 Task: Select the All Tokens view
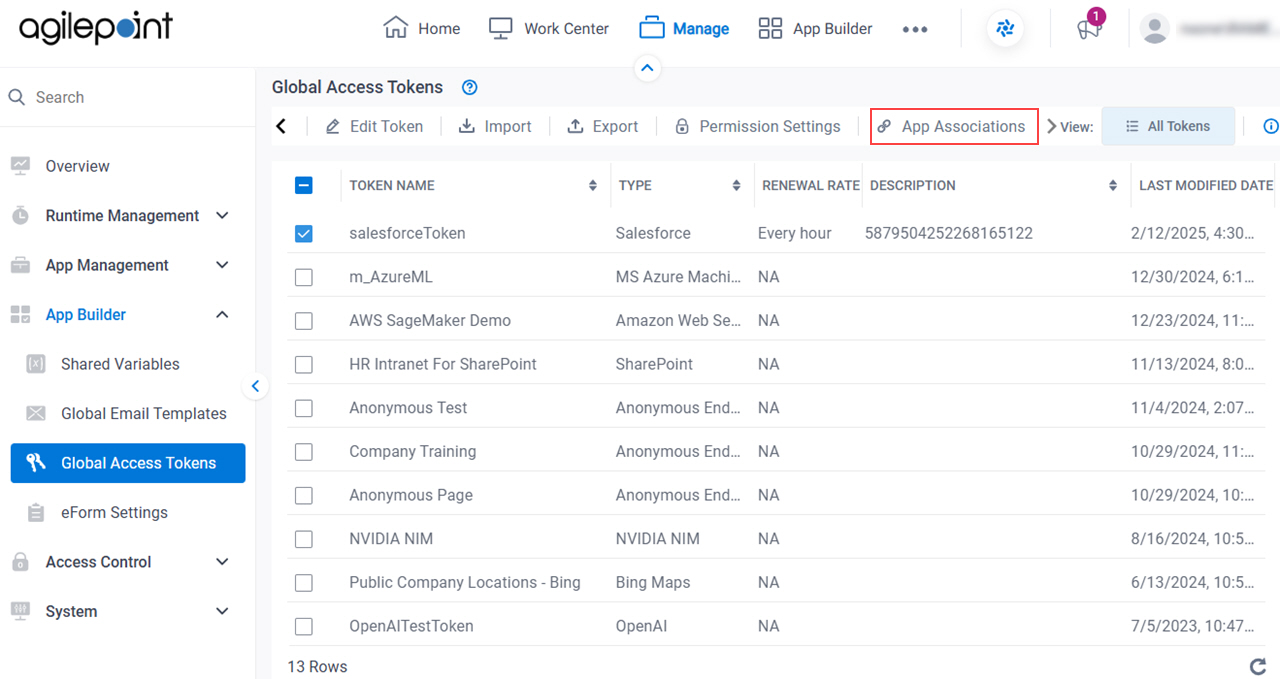coord(1168,126)
